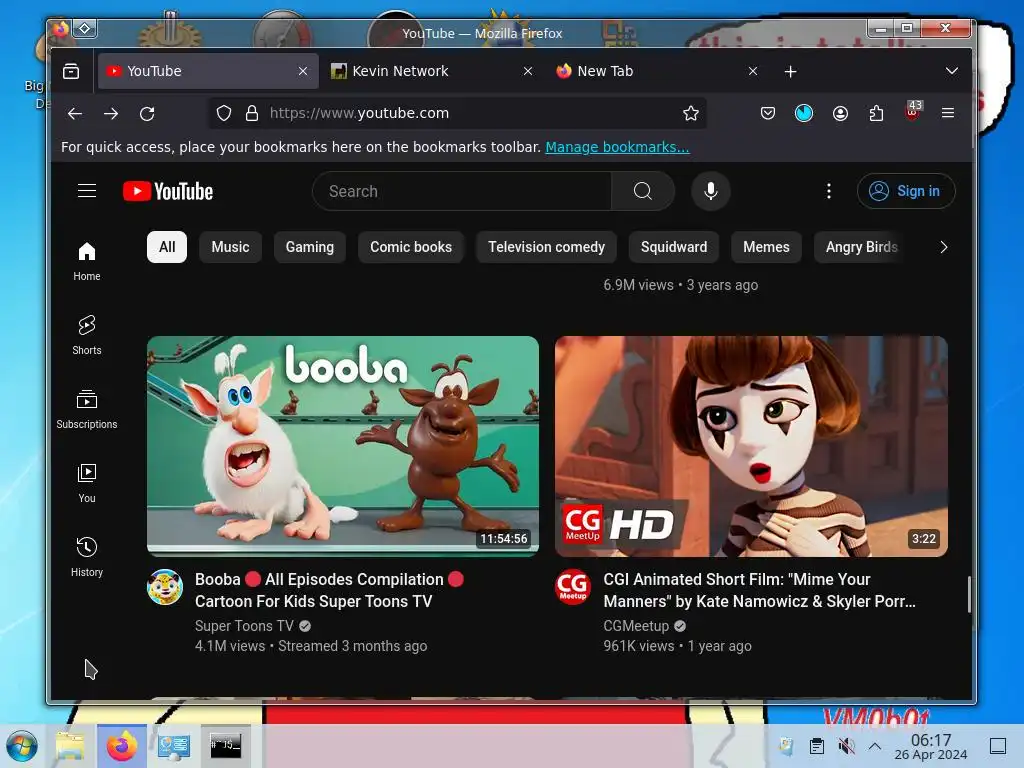This screenshot has height=768, width=1024.
Task: Reload the current page
Action: tap(147, 114)
